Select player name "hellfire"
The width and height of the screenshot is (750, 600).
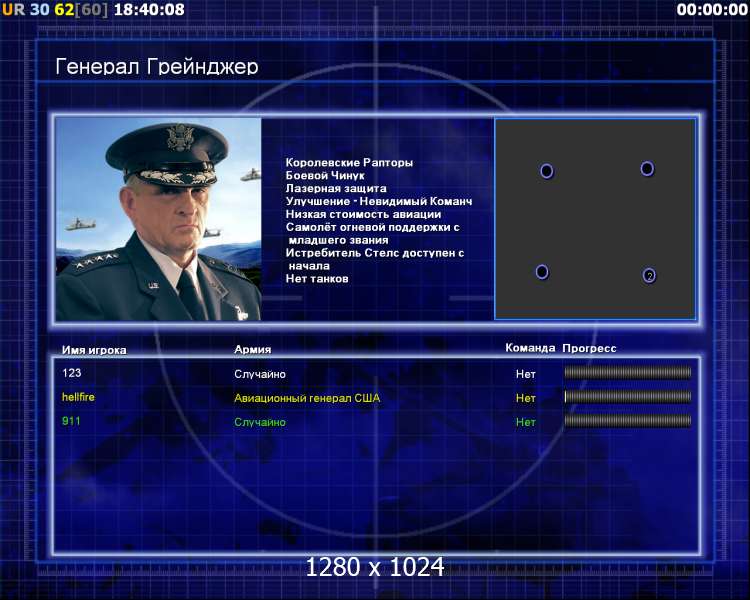pyautogui.click(x=78, y=397)
